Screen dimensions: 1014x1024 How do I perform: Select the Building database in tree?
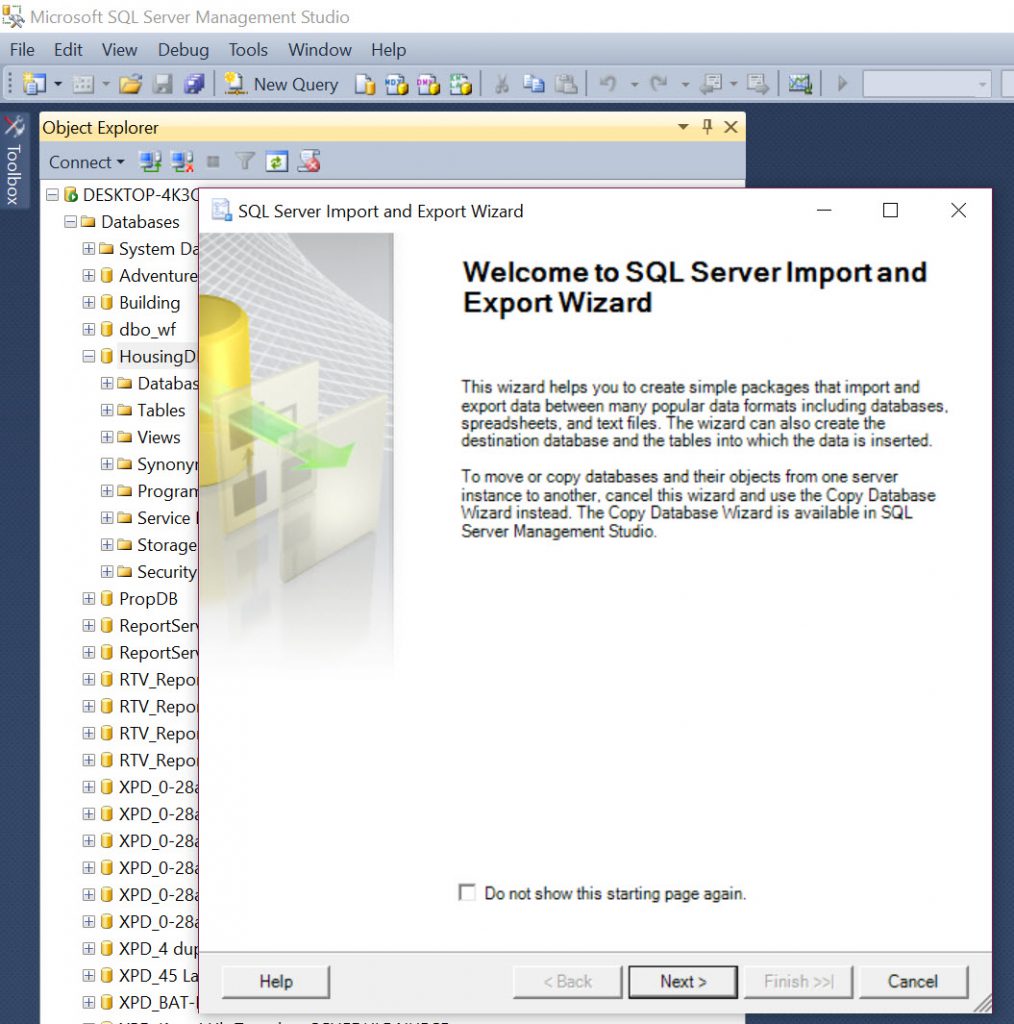coord(149,302)
